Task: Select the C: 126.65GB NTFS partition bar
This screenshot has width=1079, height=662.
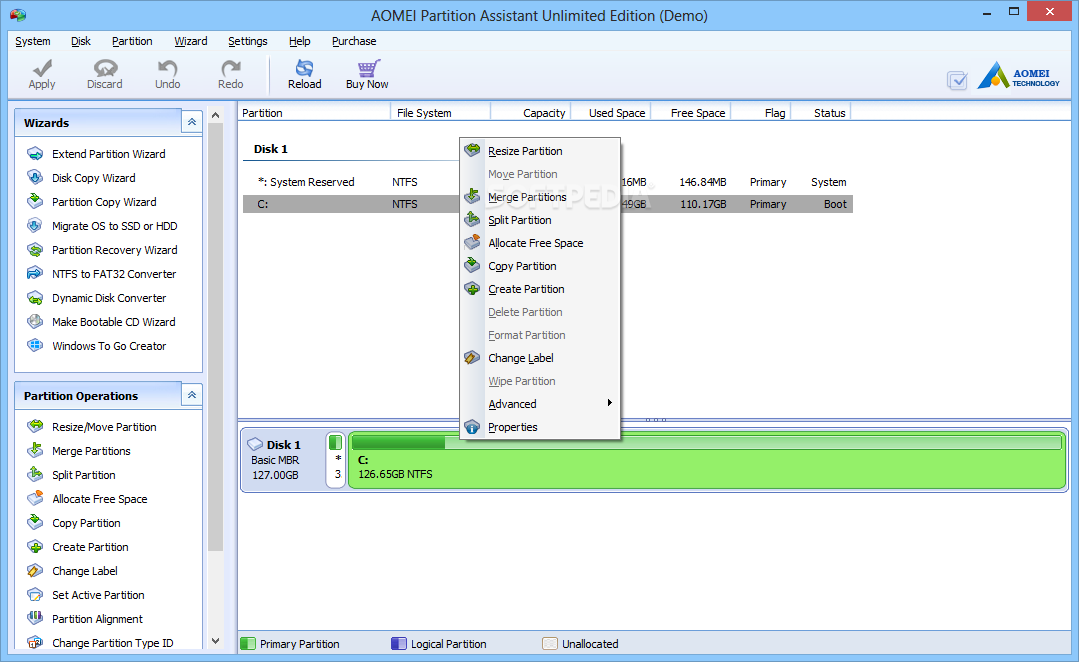Action: click(707, 460)
